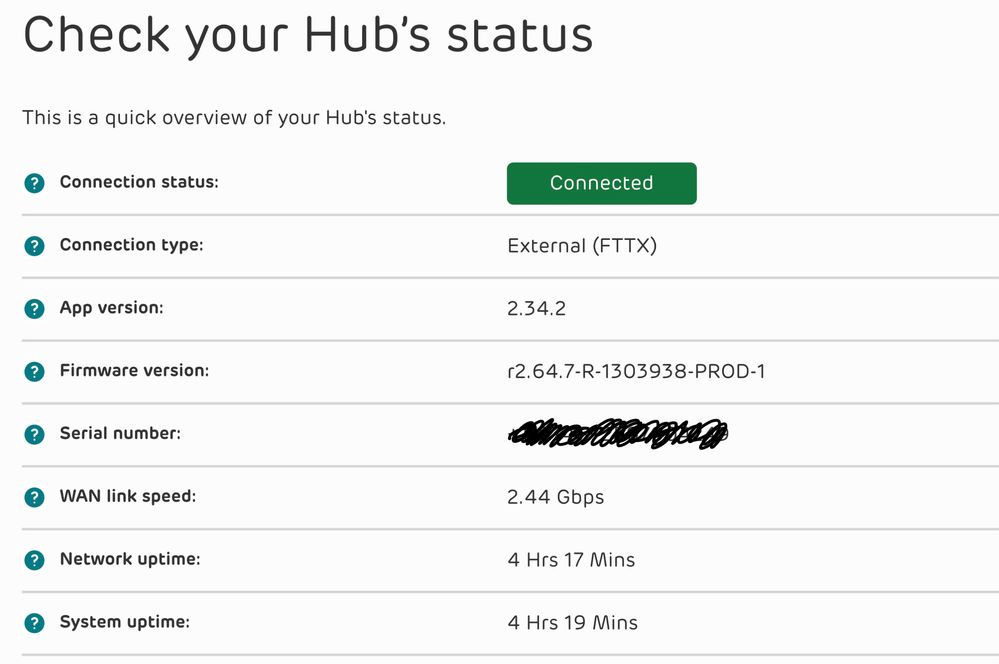Click the App version number 2.34.2

[537, 309]
